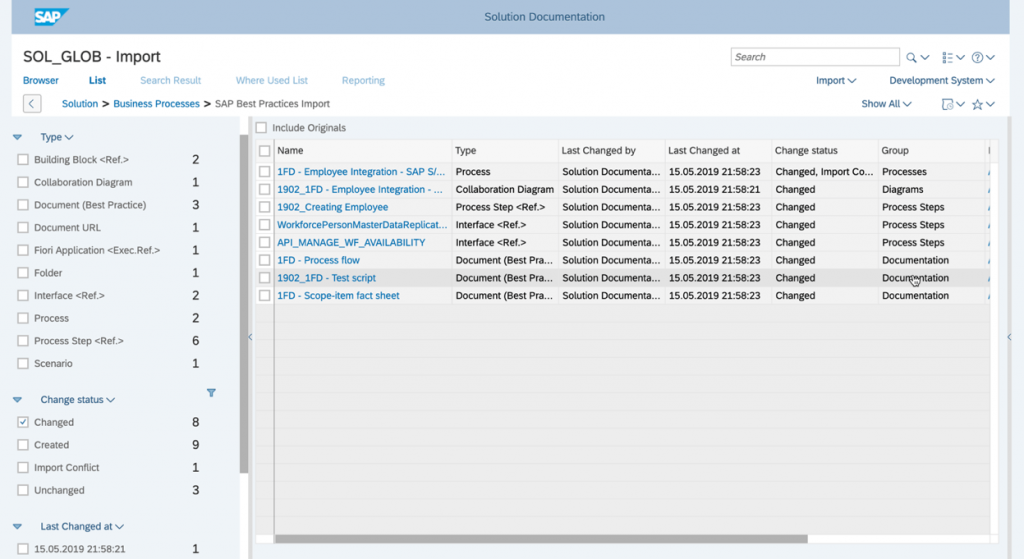Uncheck the Changed status checkbox
Viewport: 1024px width, 559px height.
tap(23, 423)
